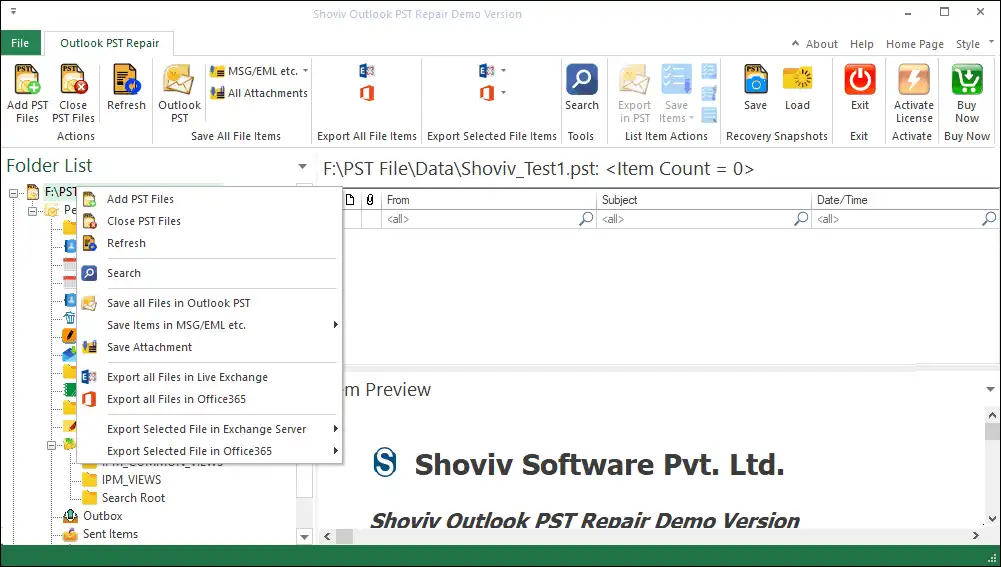Click the red Exit power icon

[860, 80]
